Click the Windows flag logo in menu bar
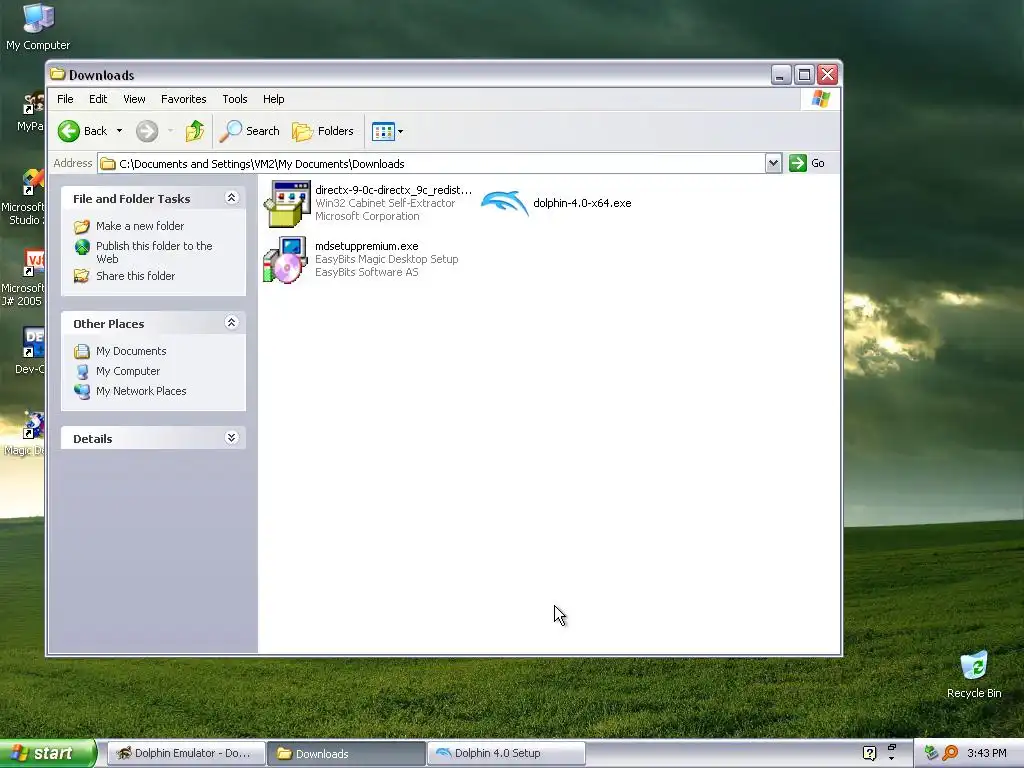Image resolution: width=1024 pixels, height=768 pixels. pyautogui.click(x=820, y=99)
